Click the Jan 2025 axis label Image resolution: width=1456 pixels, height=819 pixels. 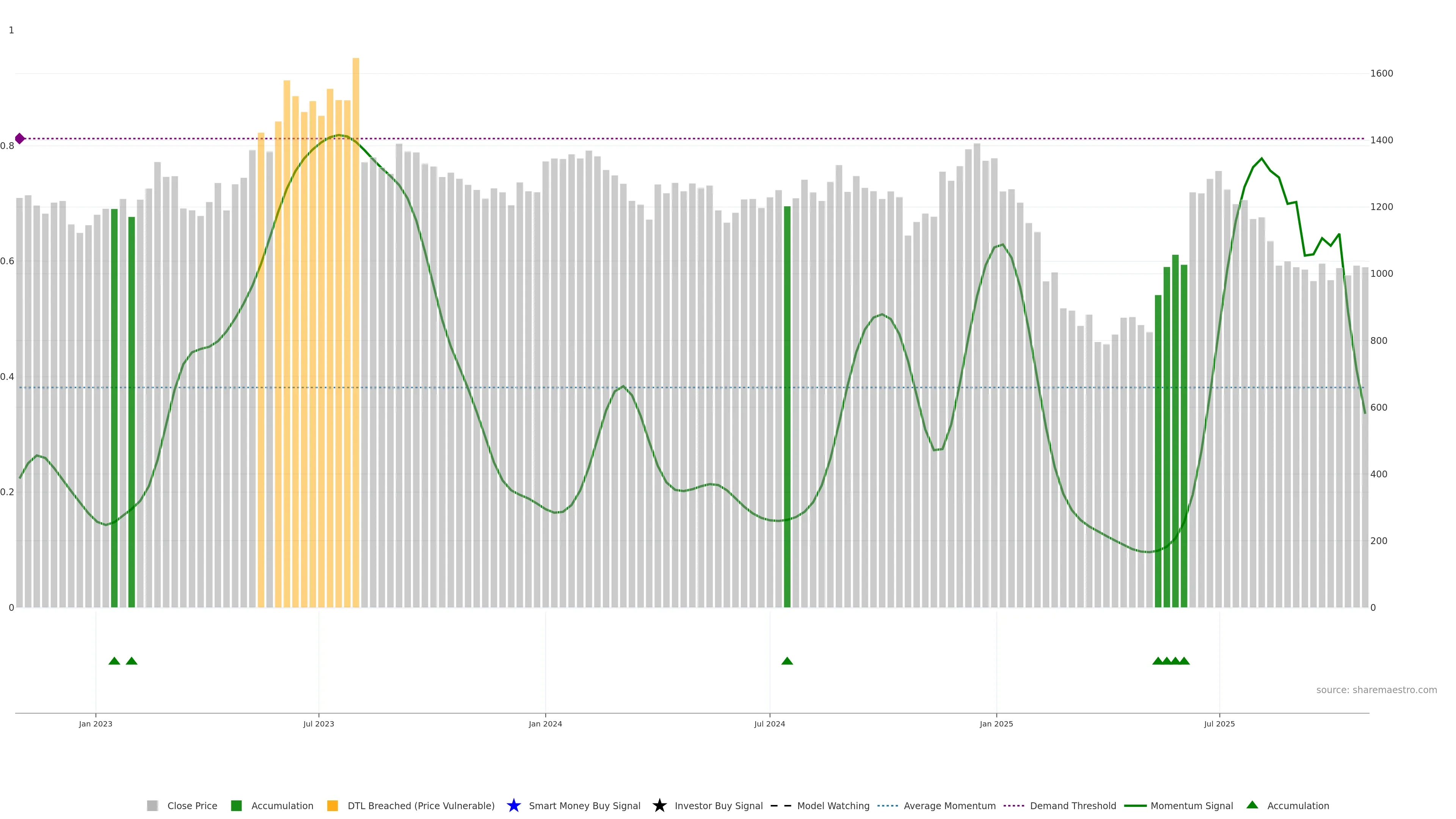[996, 723]
